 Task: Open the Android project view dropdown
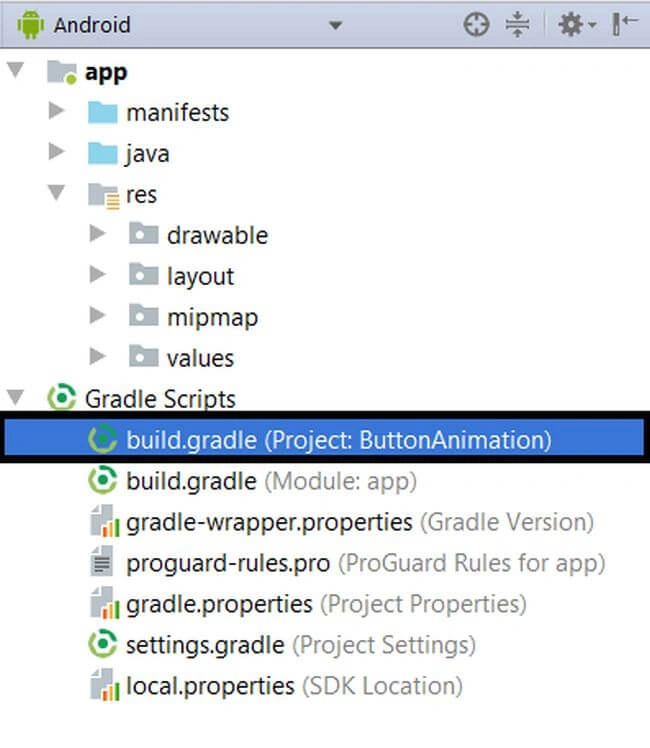click(335, 25)
